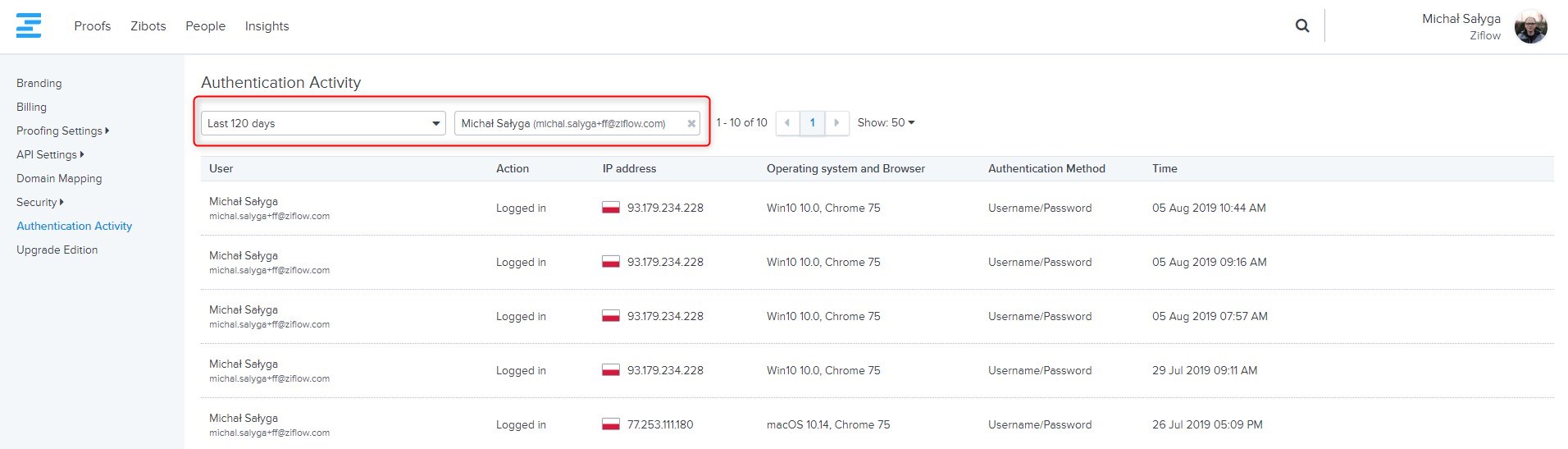Click the Poland flag beside 77.253.111.180
Screen dimensions: 1568x449
(x=611, y=424)
